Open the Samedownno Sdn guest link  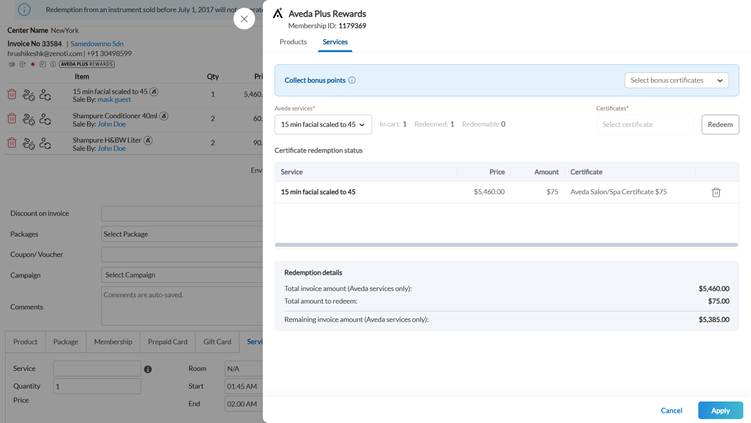point(97,43)
